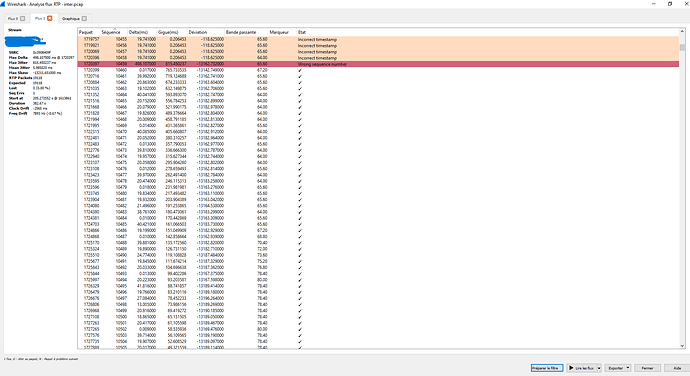The image size is (690, 376).
Task: Select sequence cell 10480
Action: coord(121,193)
